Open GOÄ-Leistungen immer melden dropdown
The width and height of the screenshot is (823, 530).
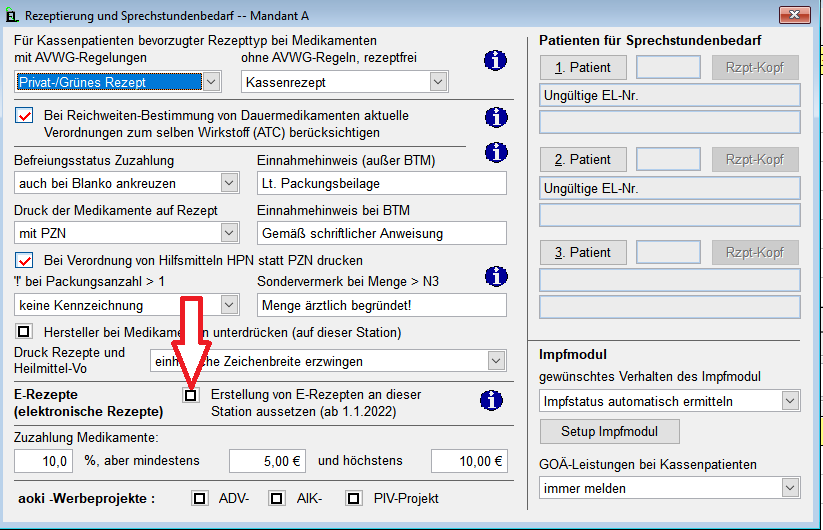tap(790, 488)
